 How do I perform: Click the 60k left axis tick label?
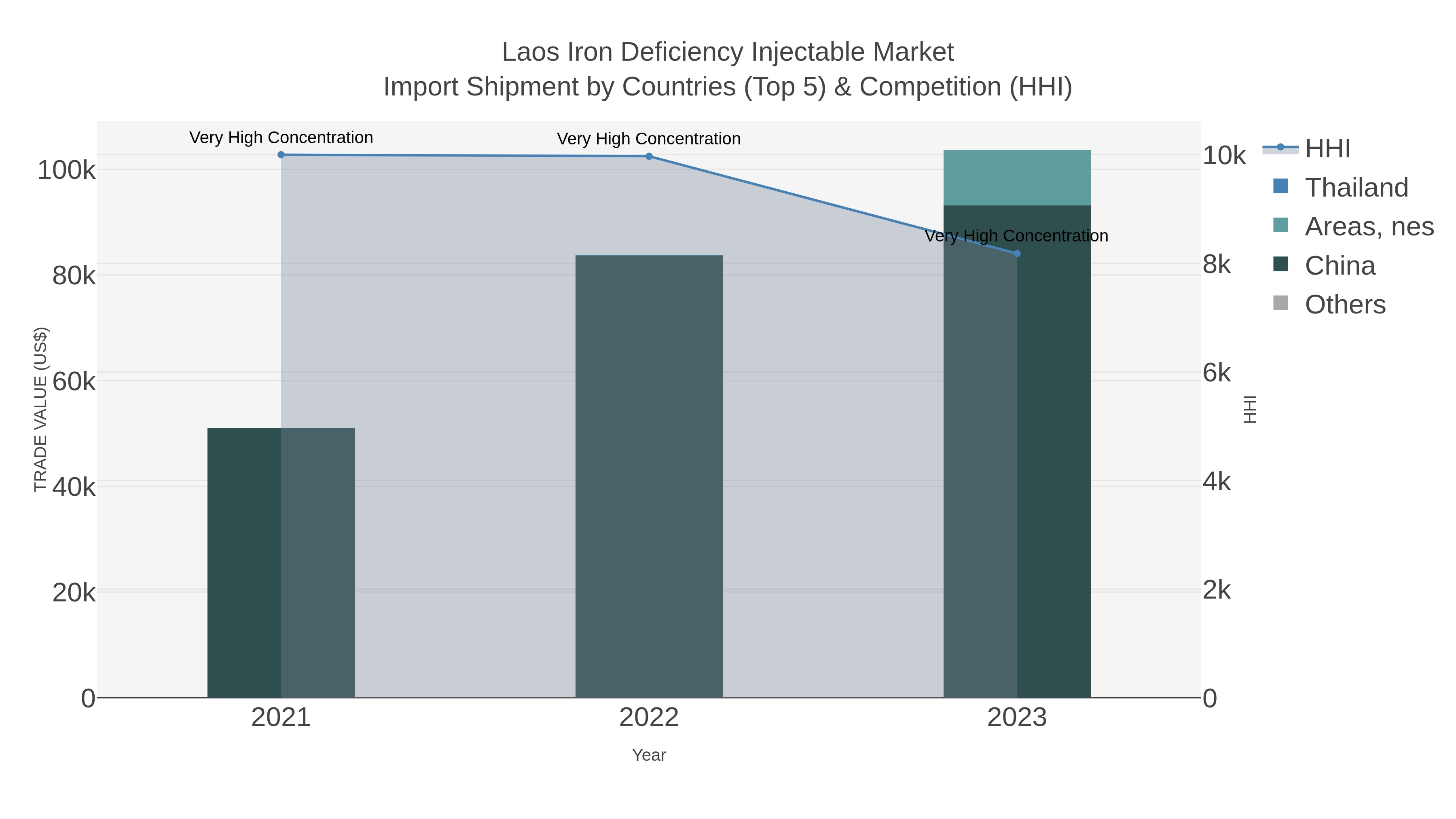tap(74, 381)
